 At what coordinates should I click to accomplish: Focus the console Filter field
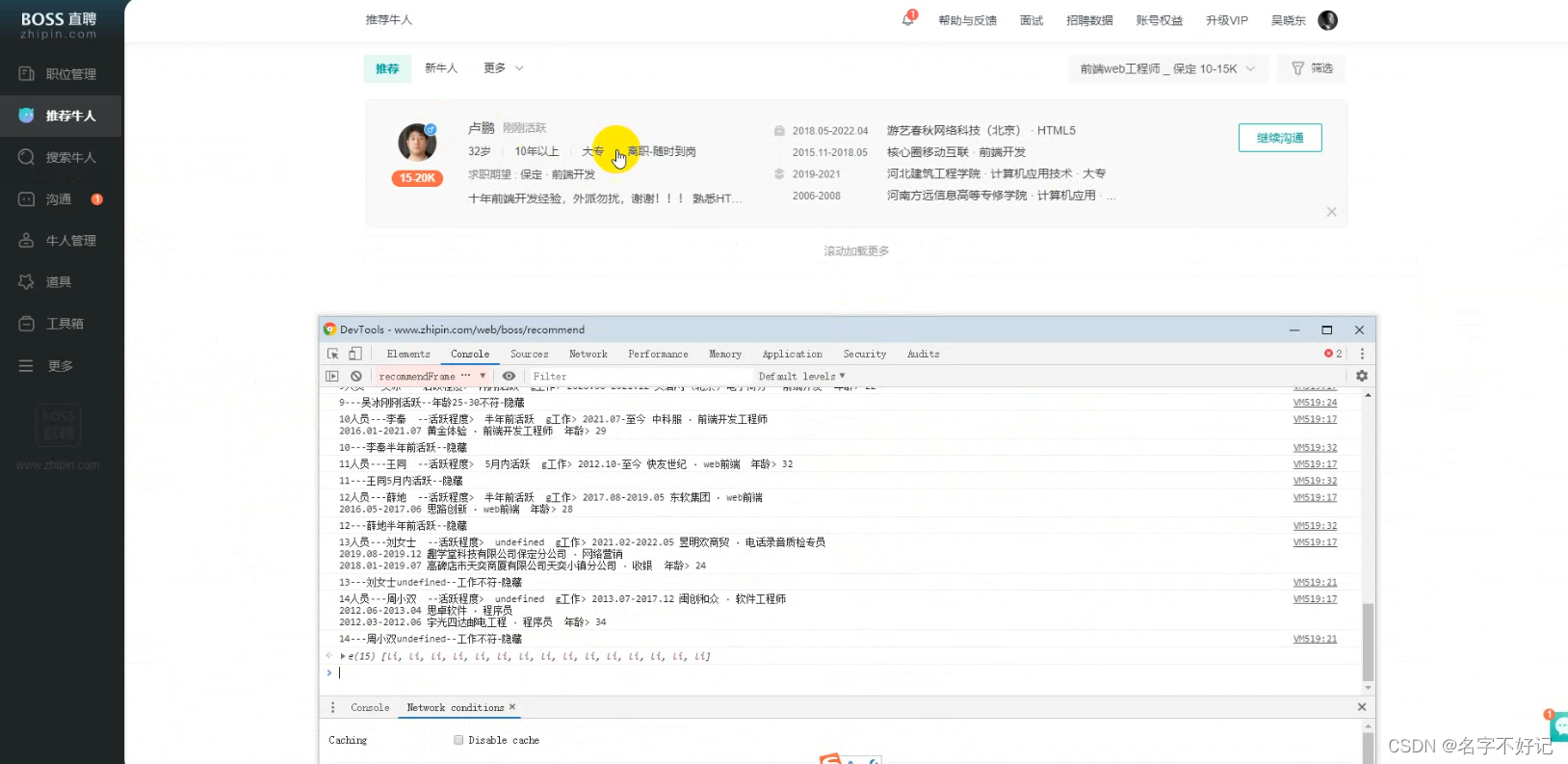640,377
